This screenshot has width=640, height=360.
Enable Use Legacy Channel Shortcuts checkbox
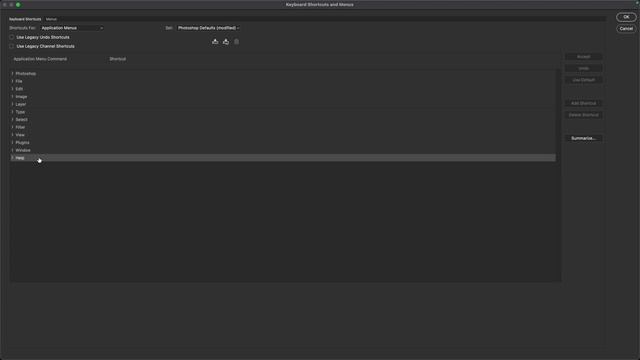[x=11, y=46]
